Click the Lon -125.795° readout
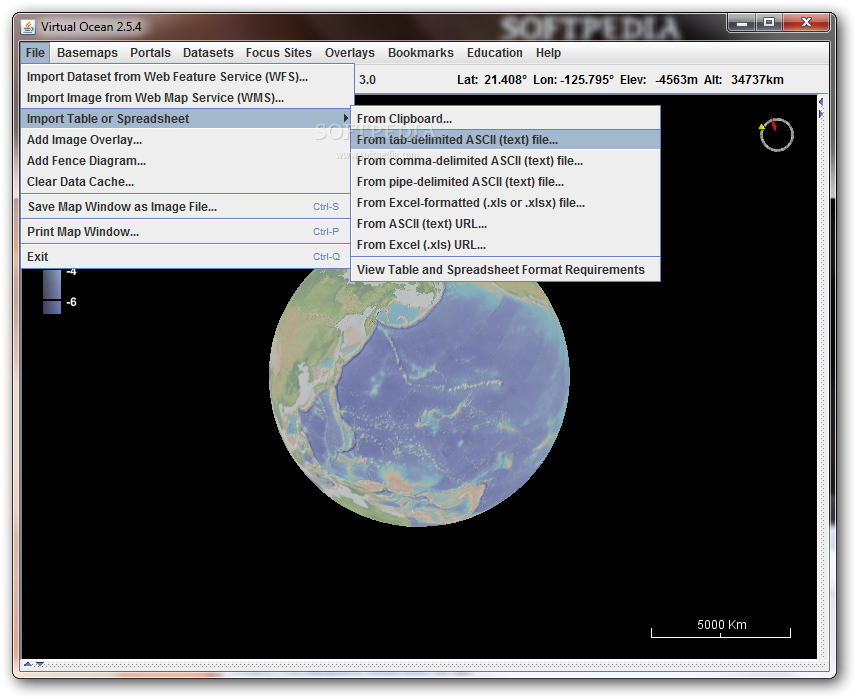This screenshot has width=857, height=699. tap(573, 80)
